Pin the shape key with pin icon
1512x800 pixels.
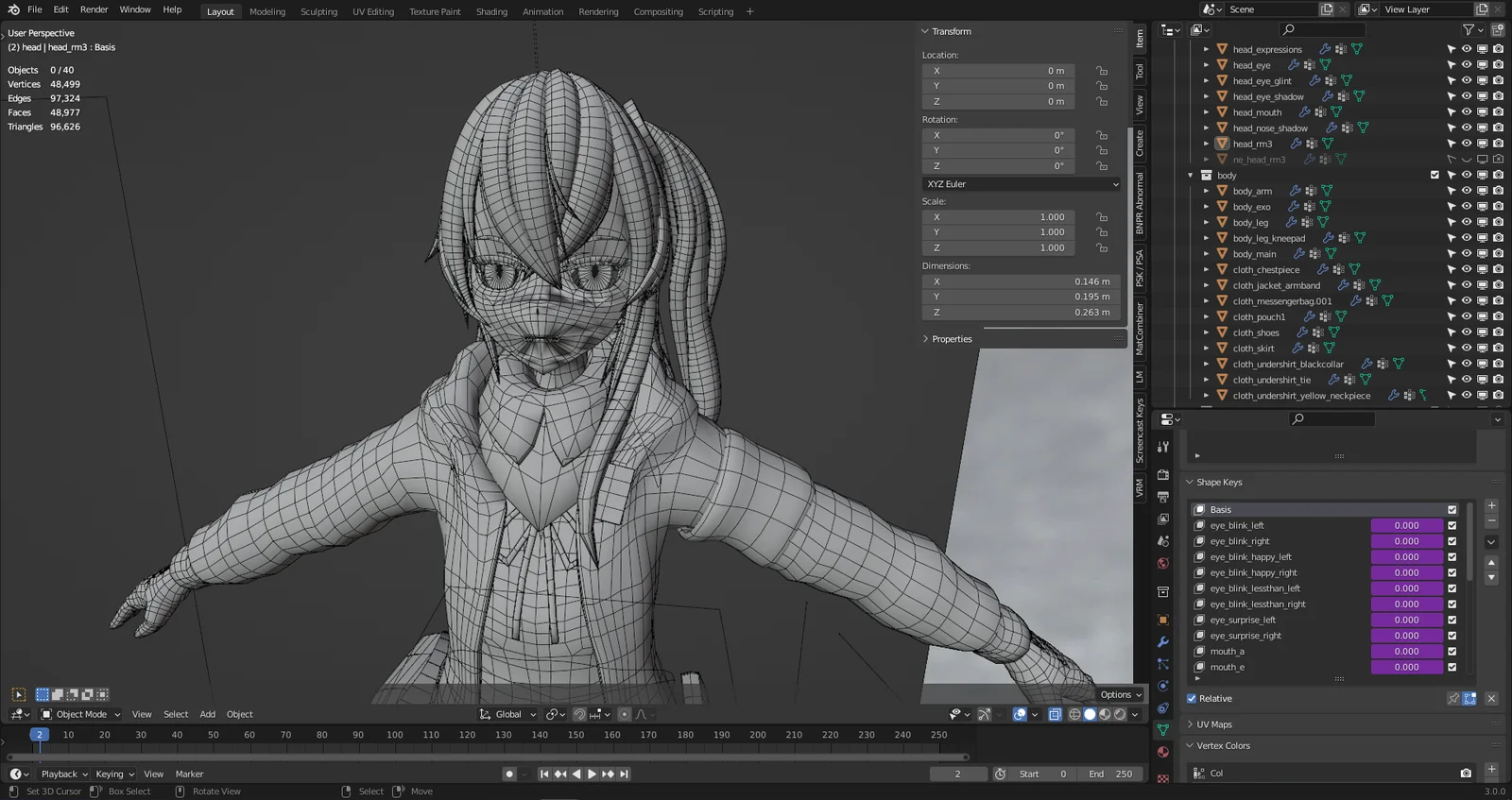pyautogui.click(x=1453, y=699)
